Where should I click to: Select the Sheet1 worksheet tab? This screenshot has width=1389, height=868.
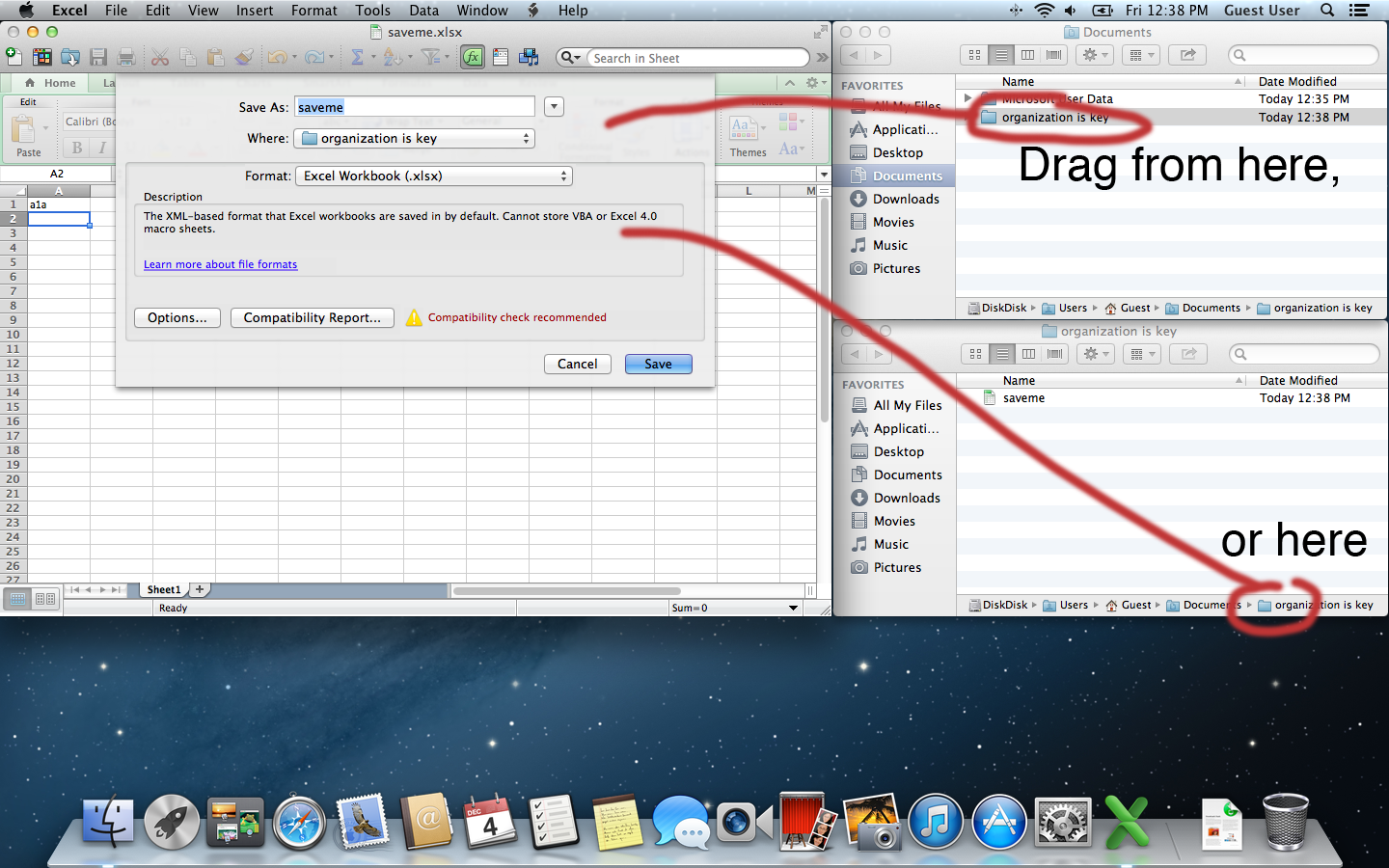tap(164, 589)
